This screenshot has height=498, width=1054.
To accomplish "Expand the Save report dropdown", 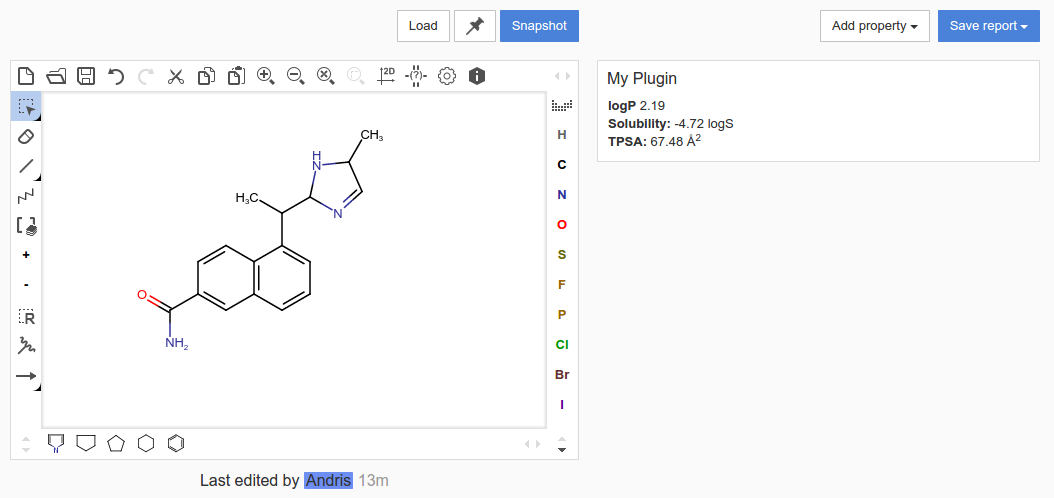I will [988, 26].
